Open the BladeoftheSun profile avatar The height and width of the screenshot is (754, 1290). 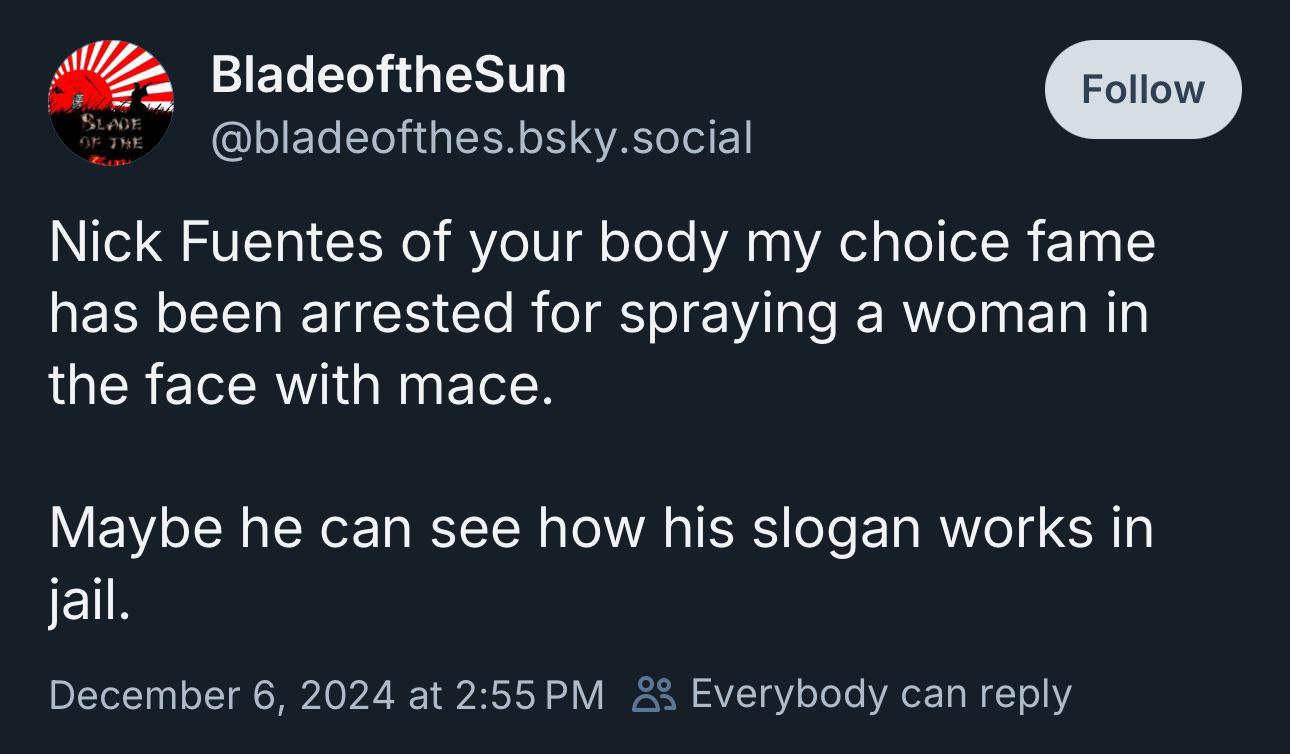tap(111, 103)
